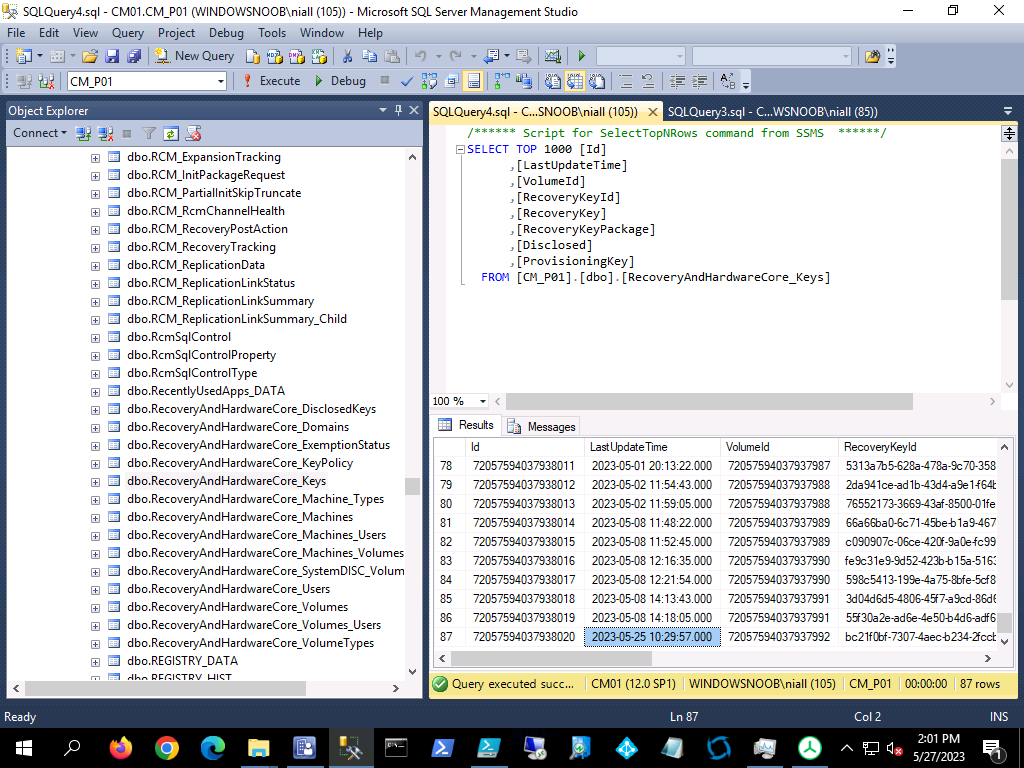Cut selection with the scissors icon
The height and width of the screenshot is (768, 1024).
tap(347, 56)
